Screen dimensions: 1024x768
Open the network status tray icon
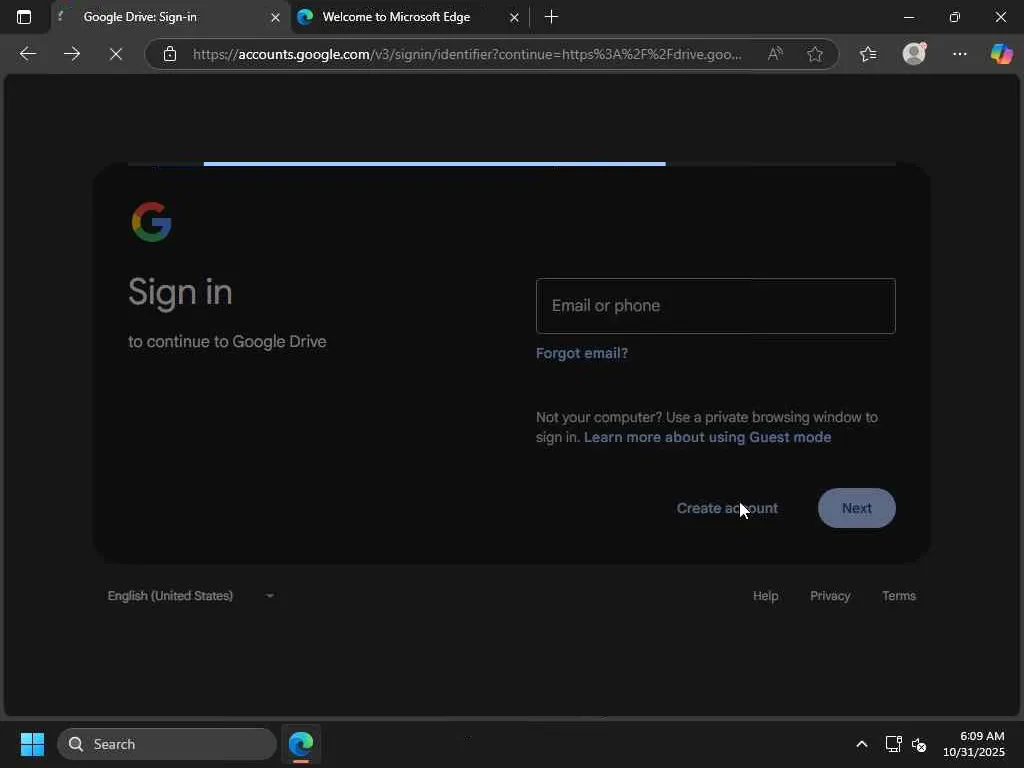[x=893, y=744]
